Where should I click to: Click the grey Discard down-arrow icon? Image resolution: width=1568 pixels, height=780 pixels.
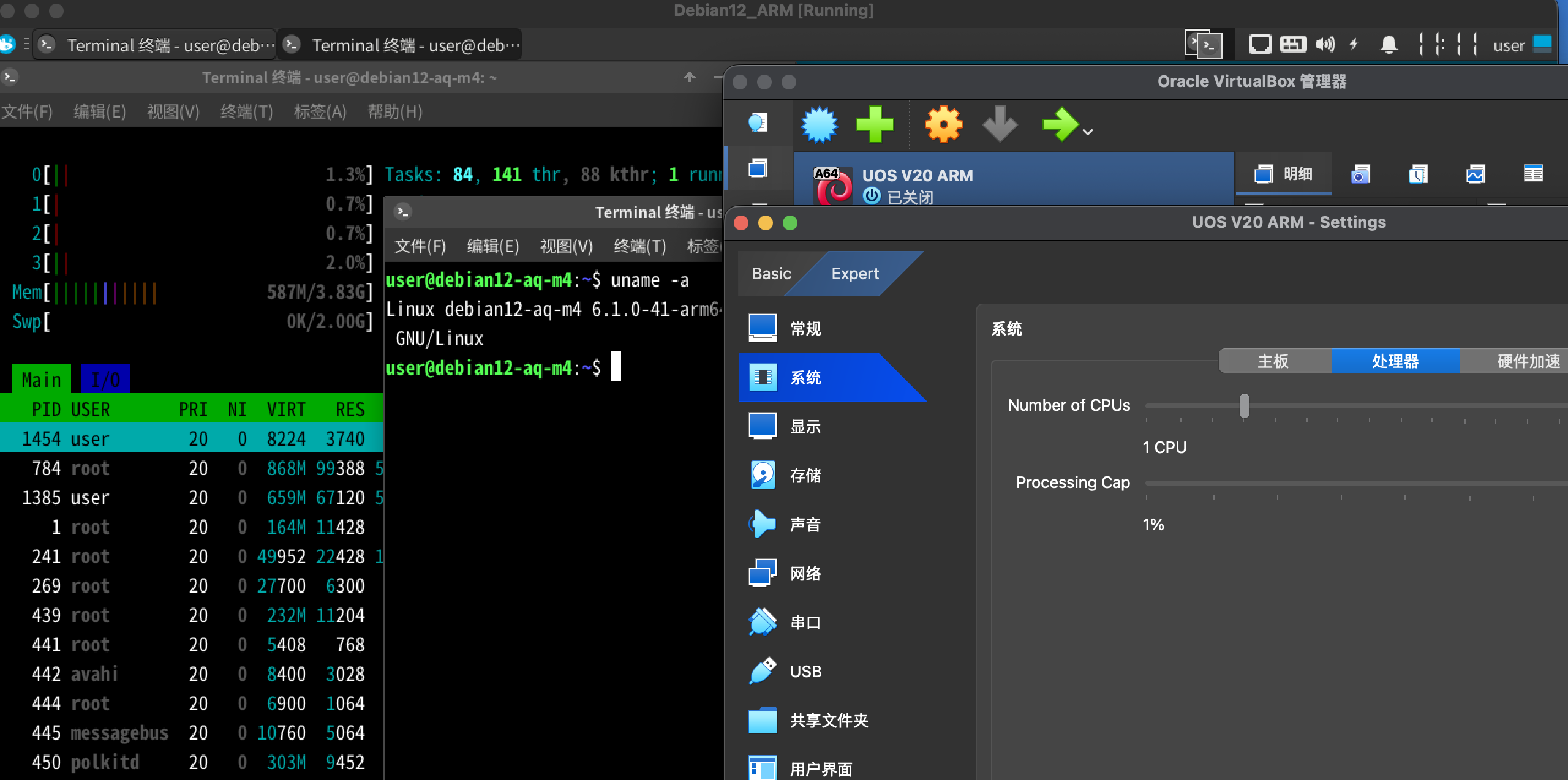click(1000, 124)
